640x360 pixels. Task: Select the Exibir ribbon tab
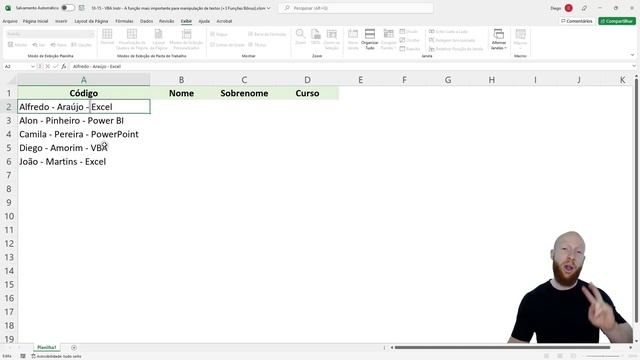186,21
